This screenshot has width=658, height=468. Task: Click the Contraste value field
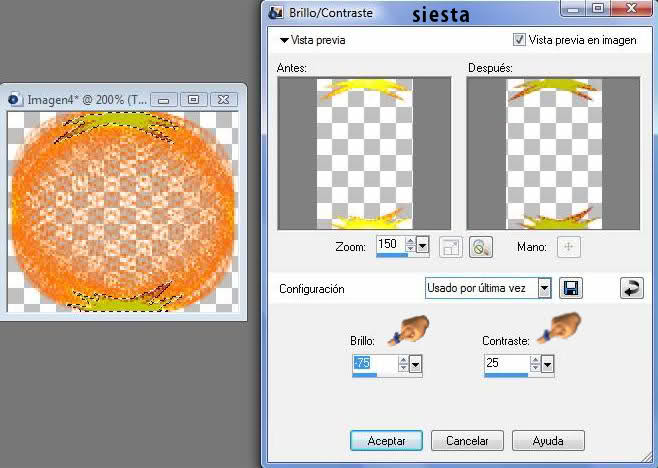click(x=507, y=363)
